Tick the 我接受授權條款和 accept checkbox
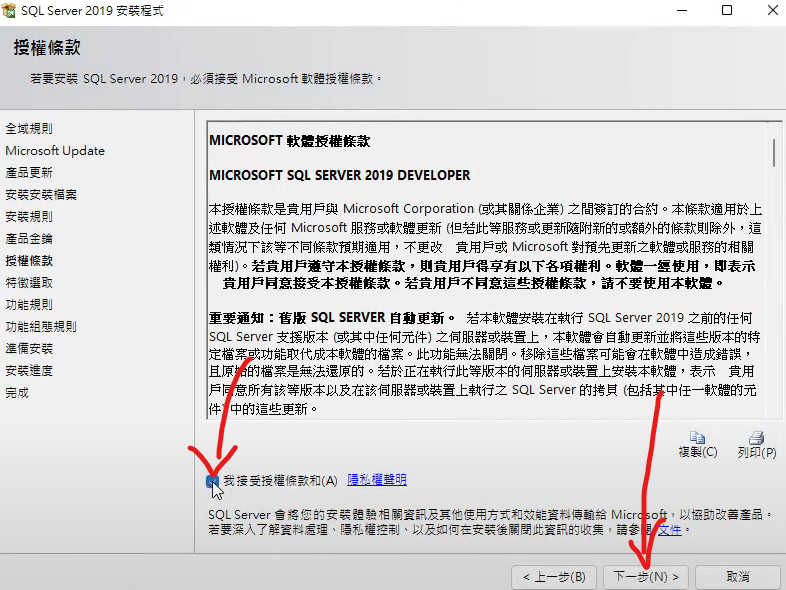The image size is (786, 590). (x=212, y=481)
